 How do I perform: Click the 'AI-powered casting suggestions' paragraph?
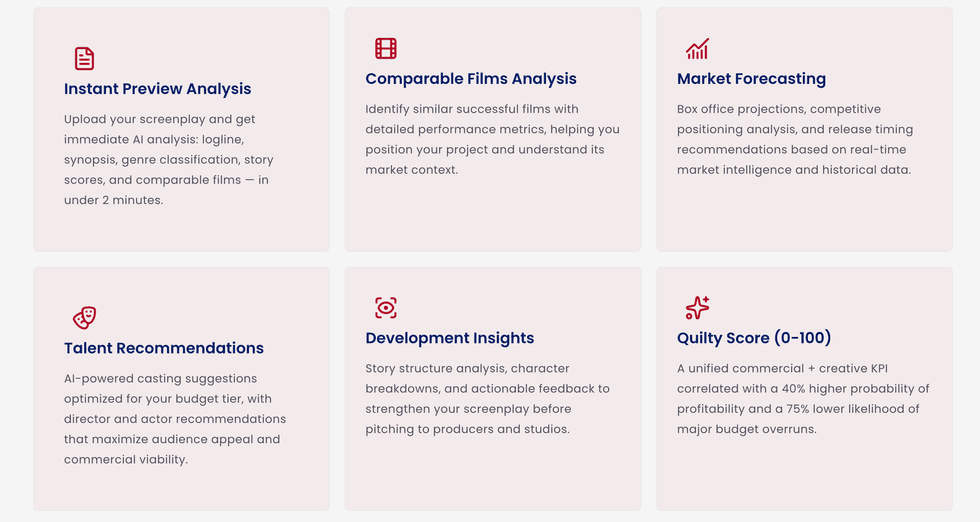175,418
